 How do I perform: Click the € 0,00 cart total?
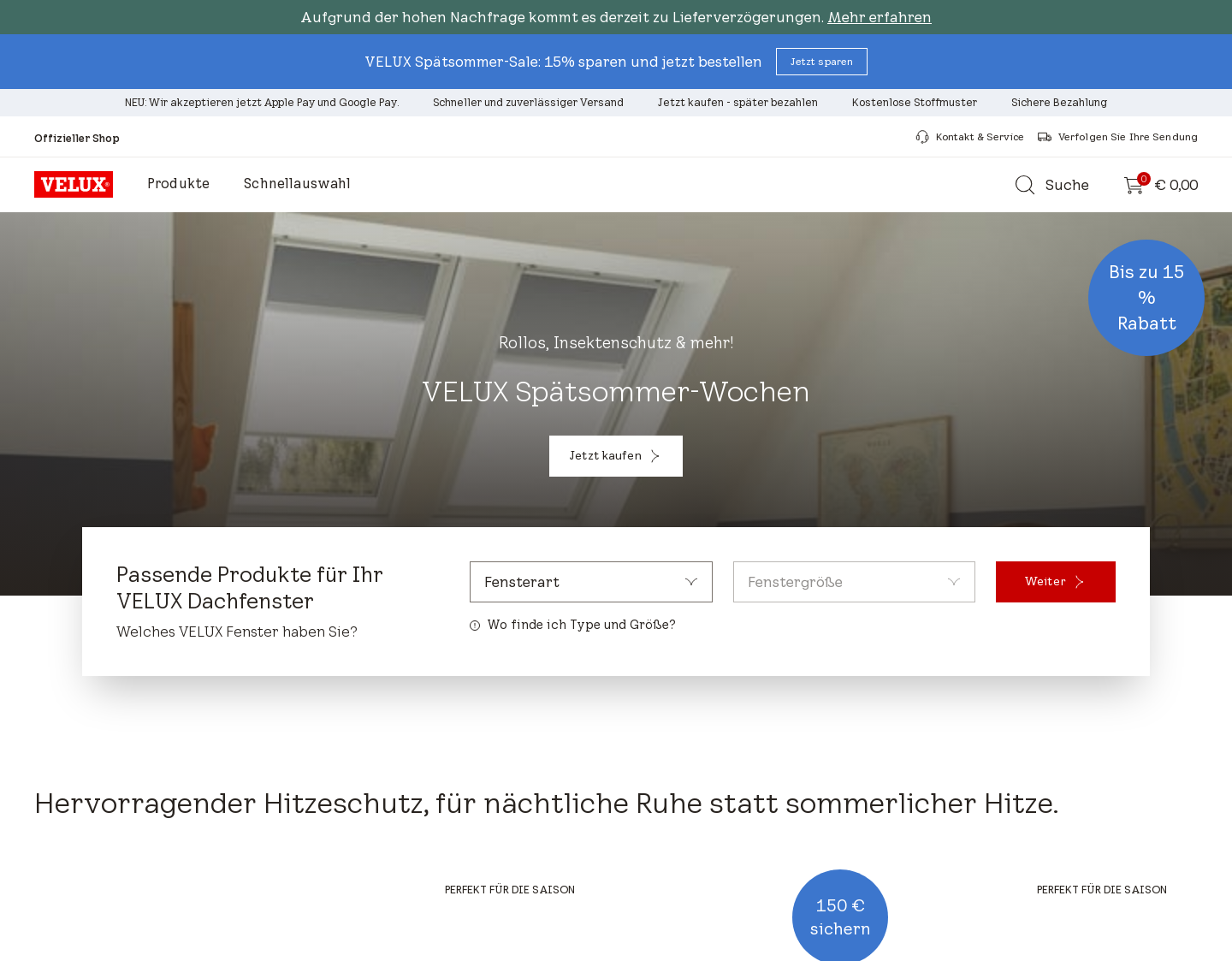coord(1176,185)
